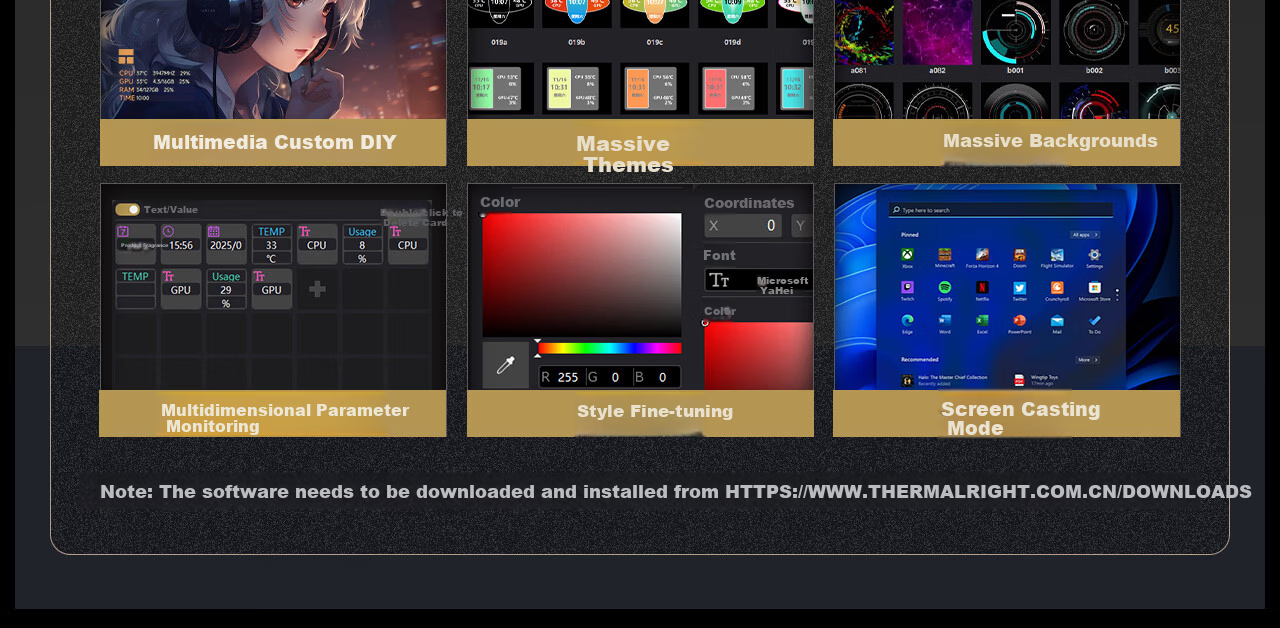Click the R value field showing 255

pyautogui.click(x=562, y=377)
